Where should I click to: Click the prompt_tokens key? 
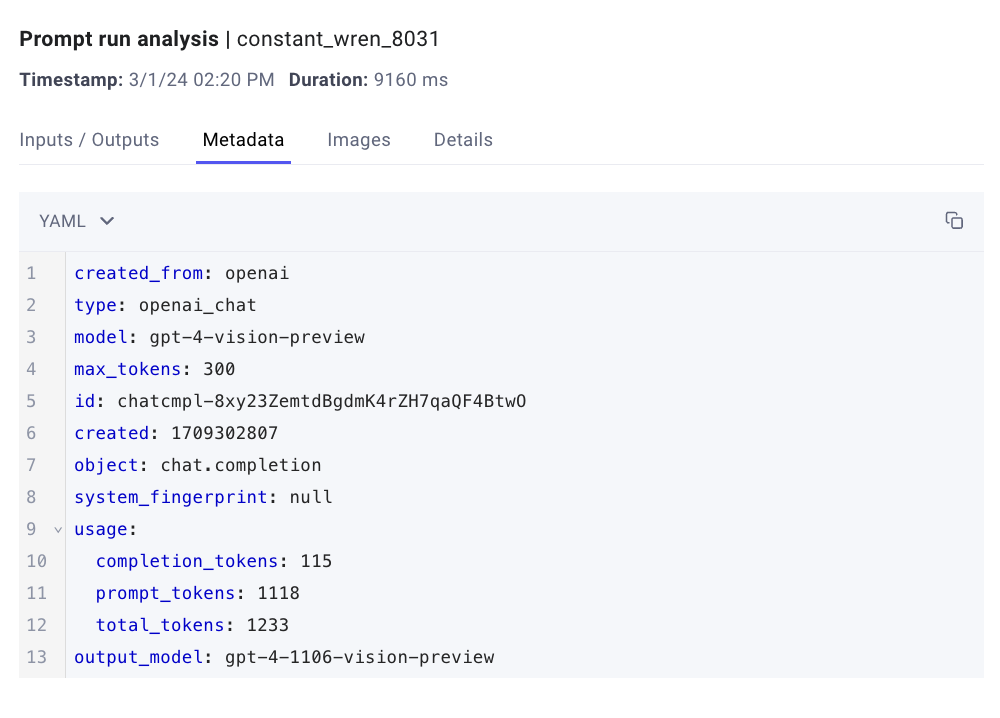[165, 593]
